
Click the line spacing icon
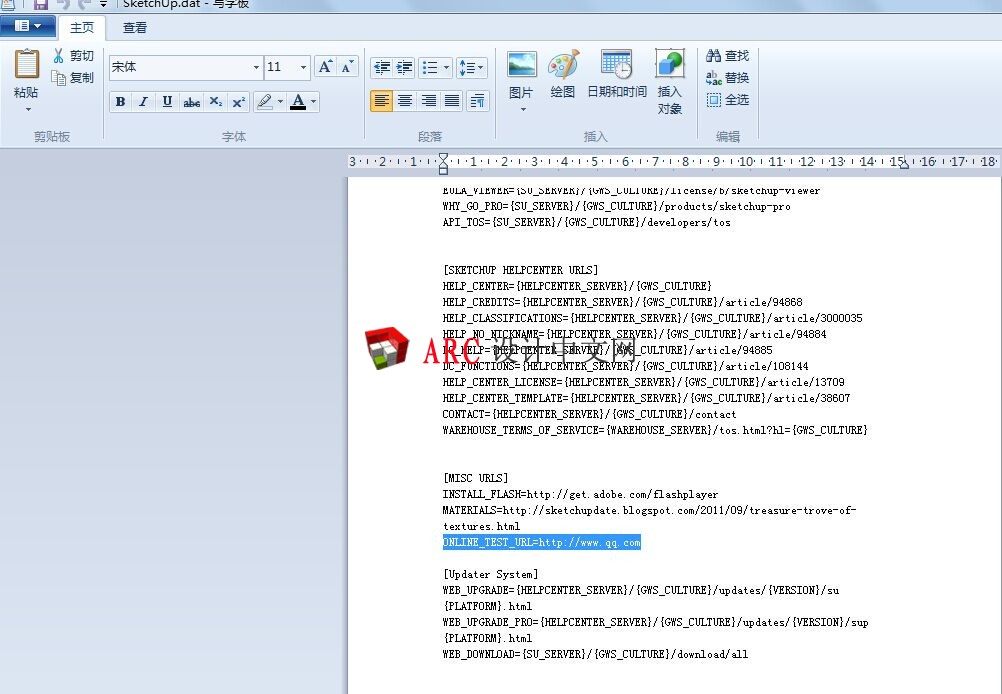click(472, 67)
